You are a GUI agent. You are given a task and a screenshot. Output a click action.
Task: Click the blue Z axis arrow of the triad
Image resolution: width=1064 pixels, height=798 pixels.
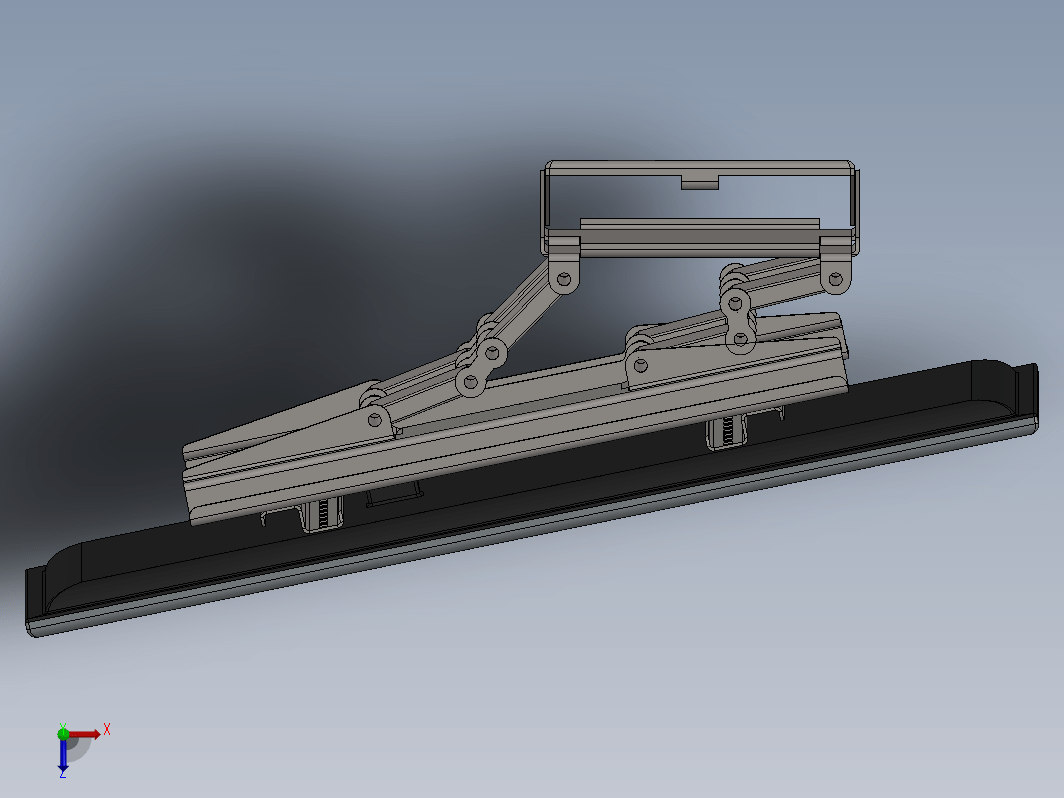pos(63,755)
